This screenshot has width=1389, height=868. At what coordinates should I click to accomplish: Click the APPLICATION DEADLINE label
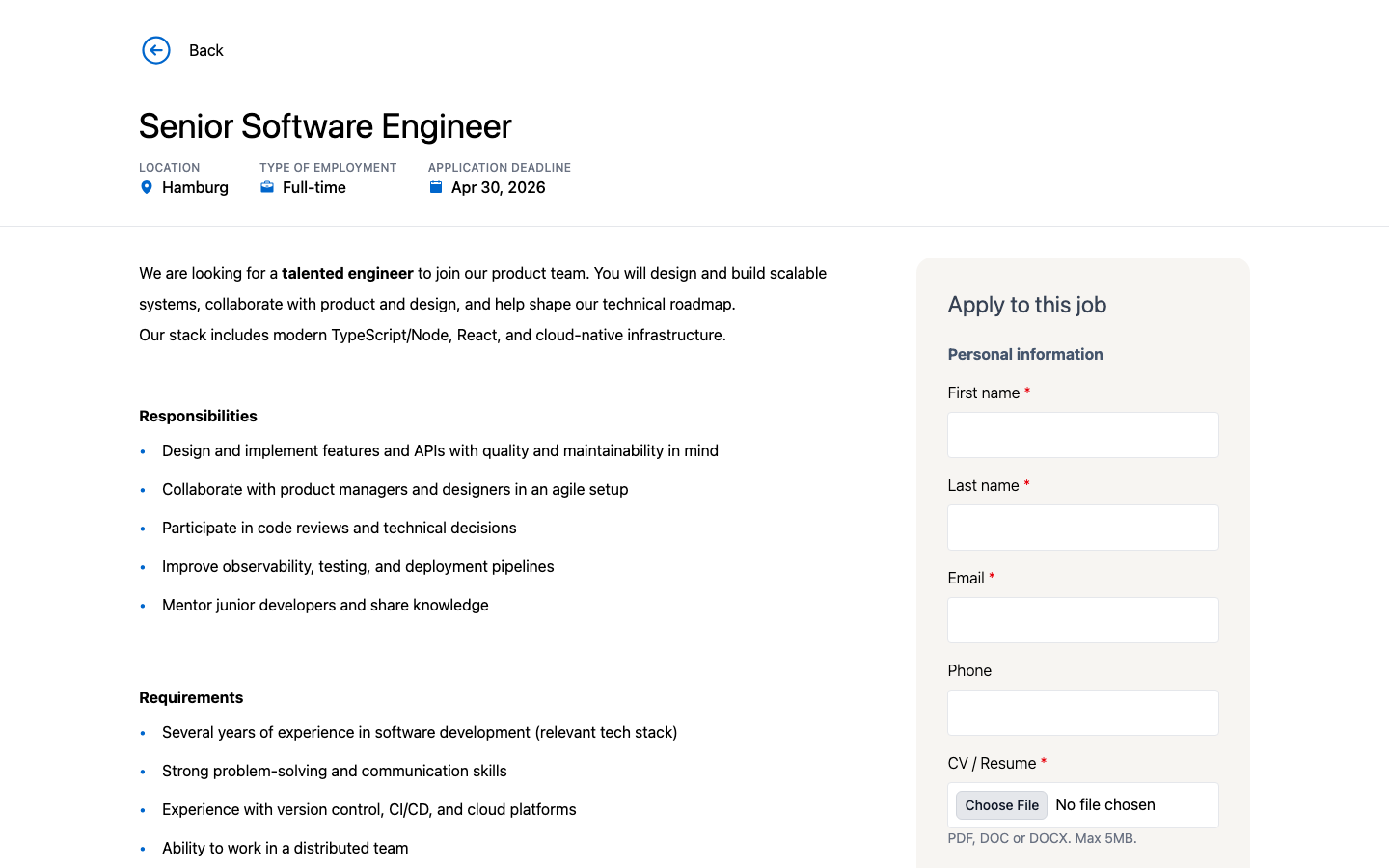click(x=500, y=167)
